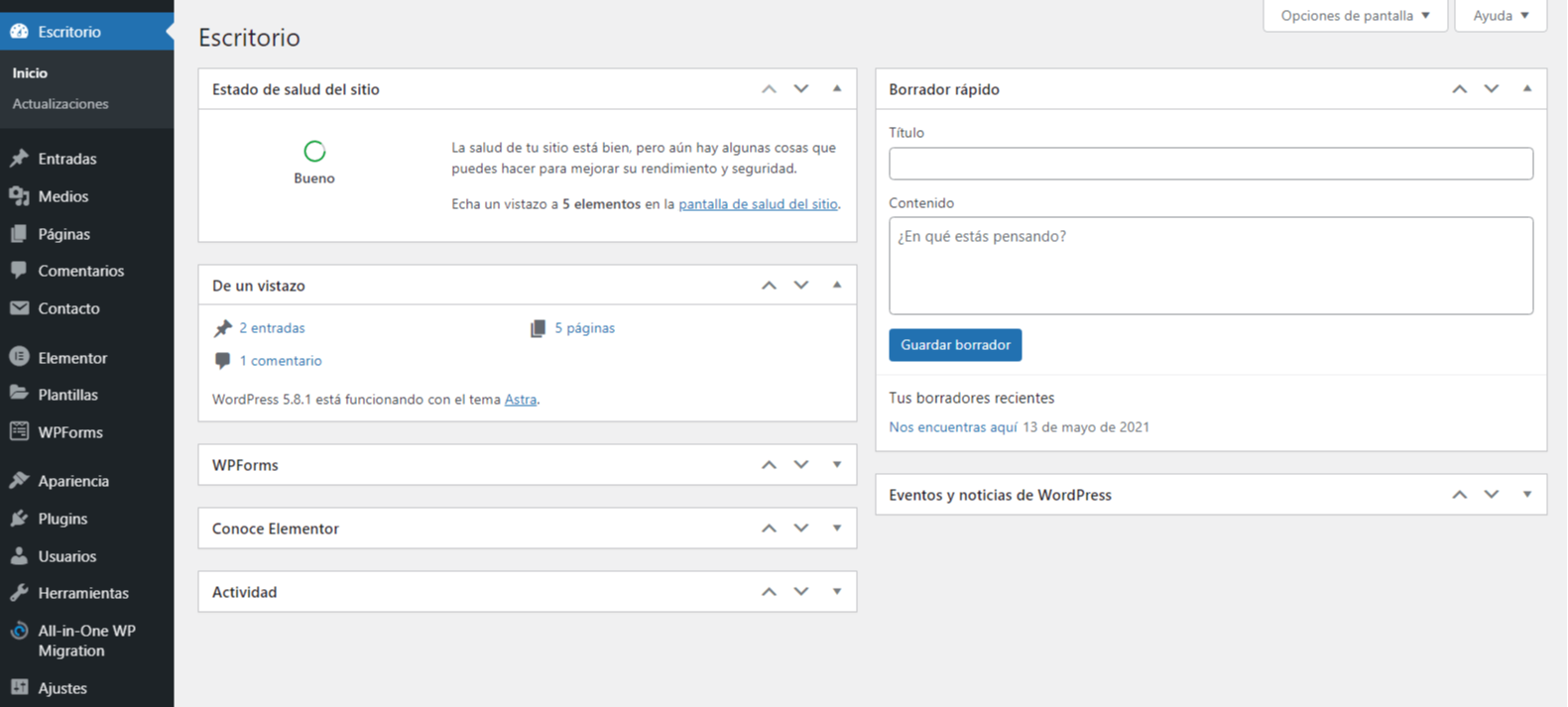Screen dimensions: 1568x707
Task: Open the Actualizaciones submenu item
Action: click(x=60, y=104)
